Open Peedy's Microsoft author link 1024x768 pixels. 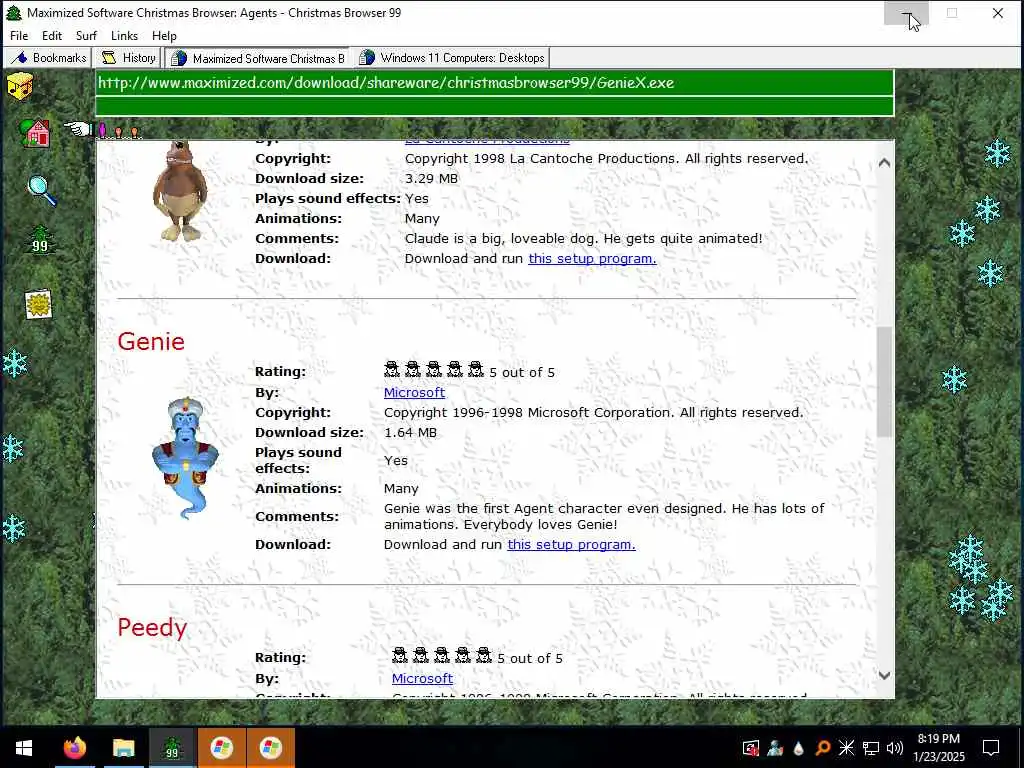tap(422, 679)
